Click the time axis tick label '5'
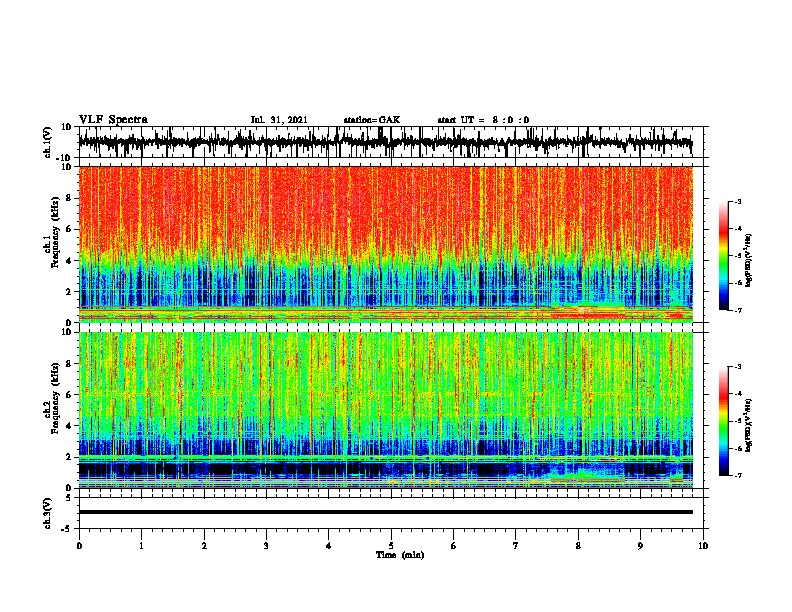This screenshot has width=792, height=612. point(391,546)
